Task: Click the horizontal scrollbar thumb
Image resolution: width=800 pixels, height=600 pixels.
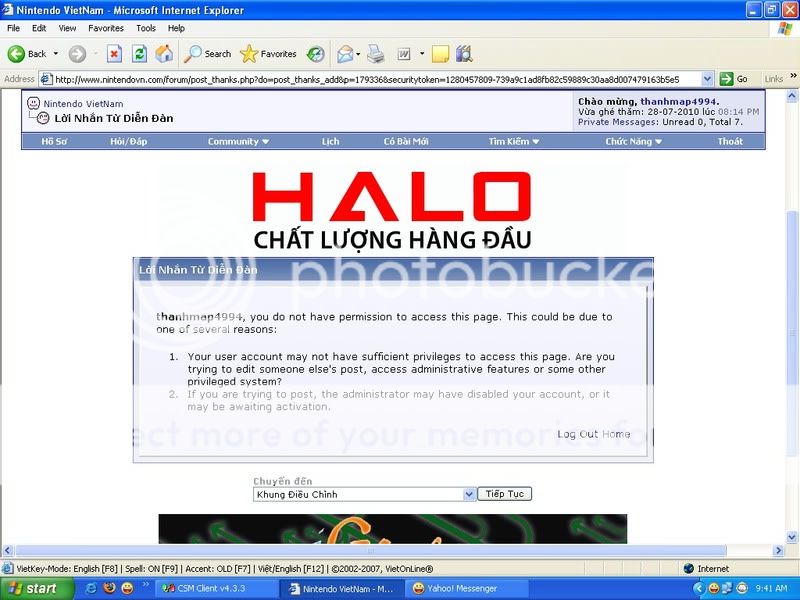Action: coord(371,551)
